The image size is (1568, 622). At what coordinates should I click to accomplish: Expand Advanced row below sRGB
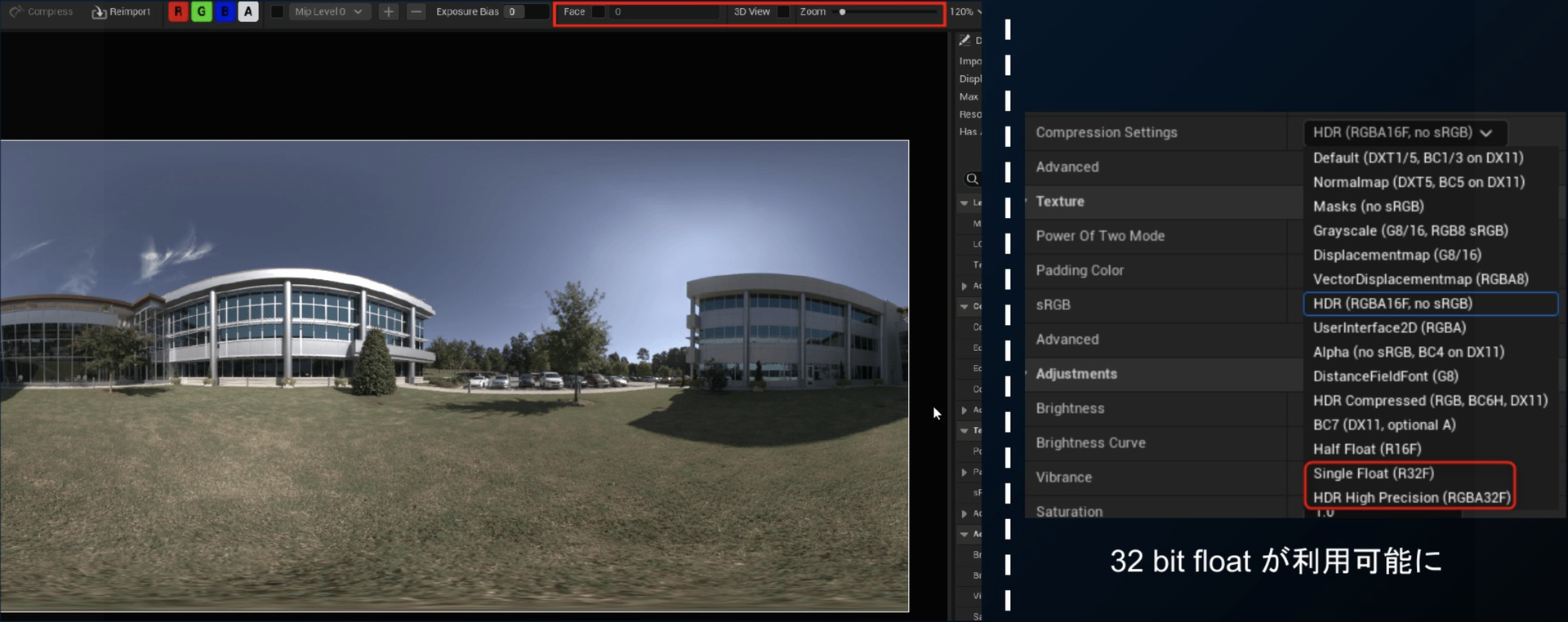coord(1067,339)
